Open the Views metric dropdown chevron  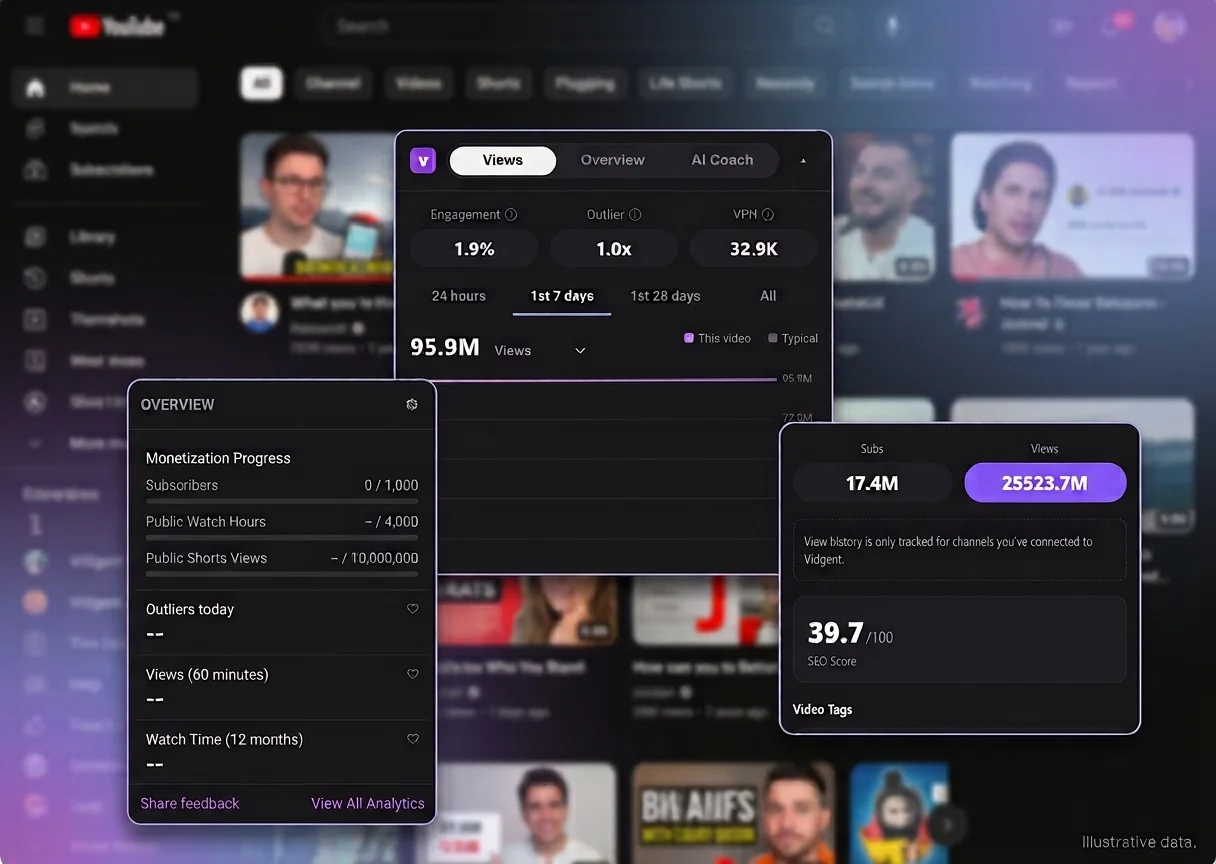point(580,350)
